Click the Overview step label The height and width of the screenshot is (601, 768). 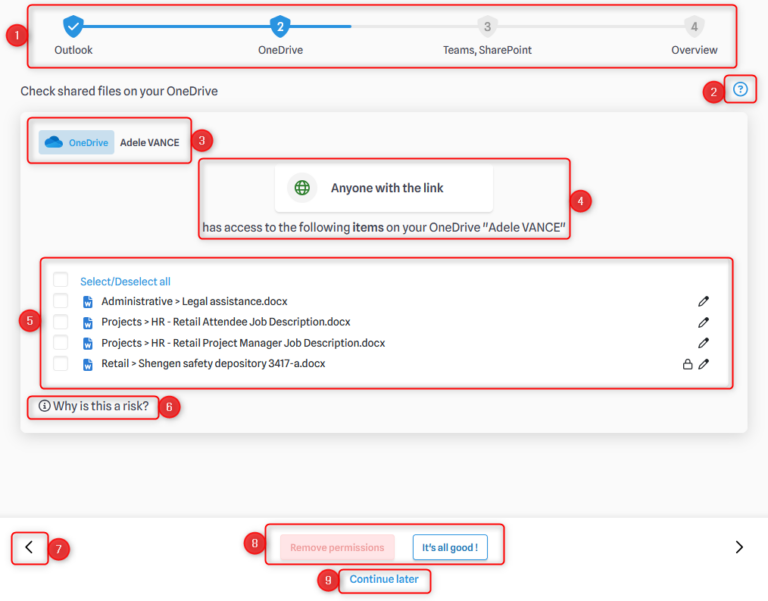[694, 50]
